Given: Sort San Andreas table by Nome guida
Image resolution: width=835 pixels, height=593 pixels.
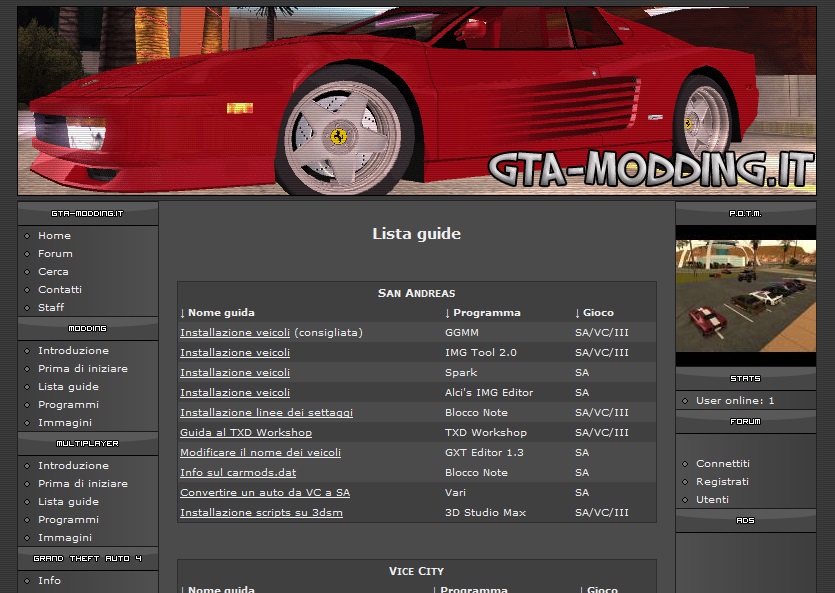Looking at the screenshot, I should pyautogui.click(x=217, y=312).
